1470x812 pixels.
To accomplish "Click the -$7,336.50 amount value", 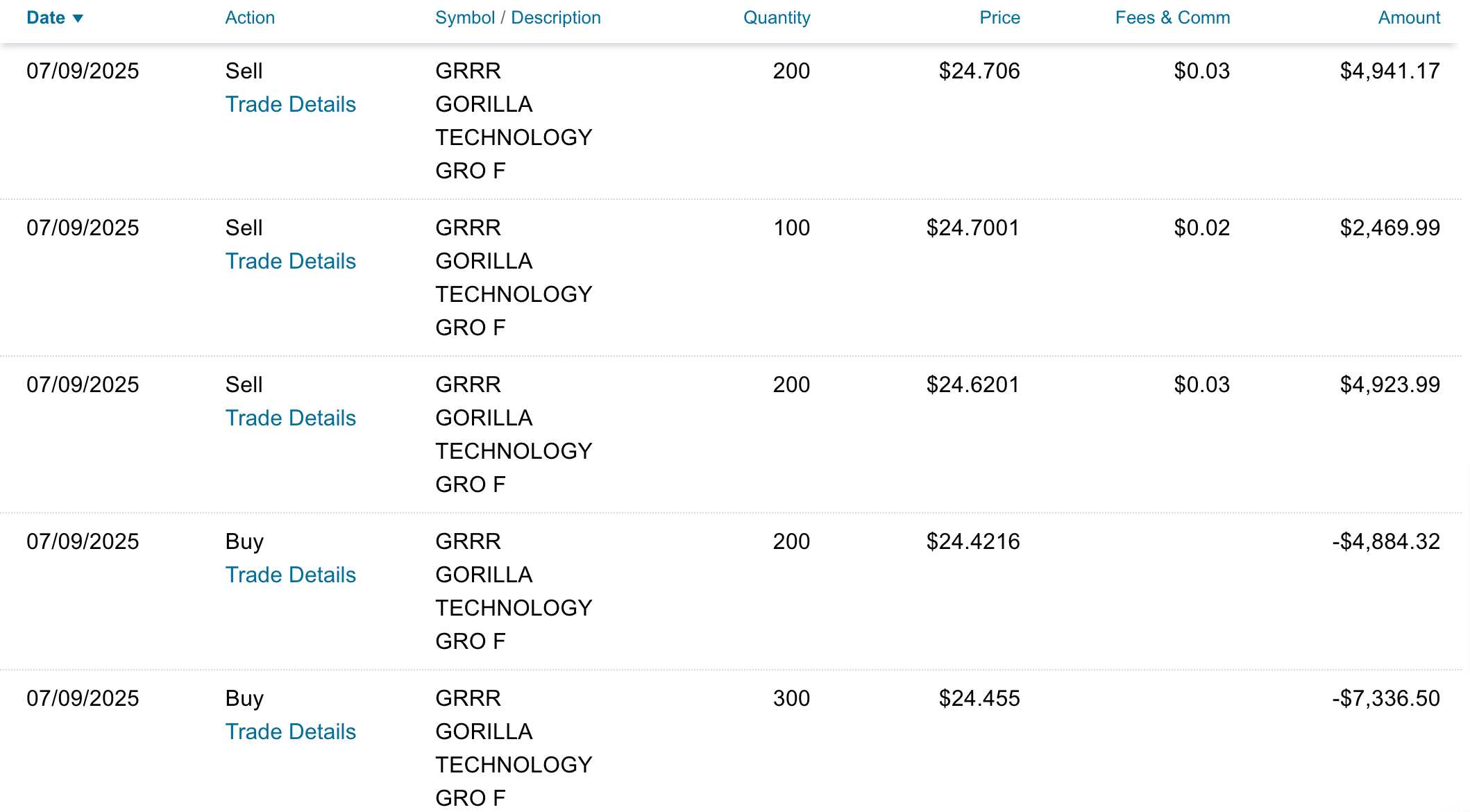I will click(x=1385, y=698).
